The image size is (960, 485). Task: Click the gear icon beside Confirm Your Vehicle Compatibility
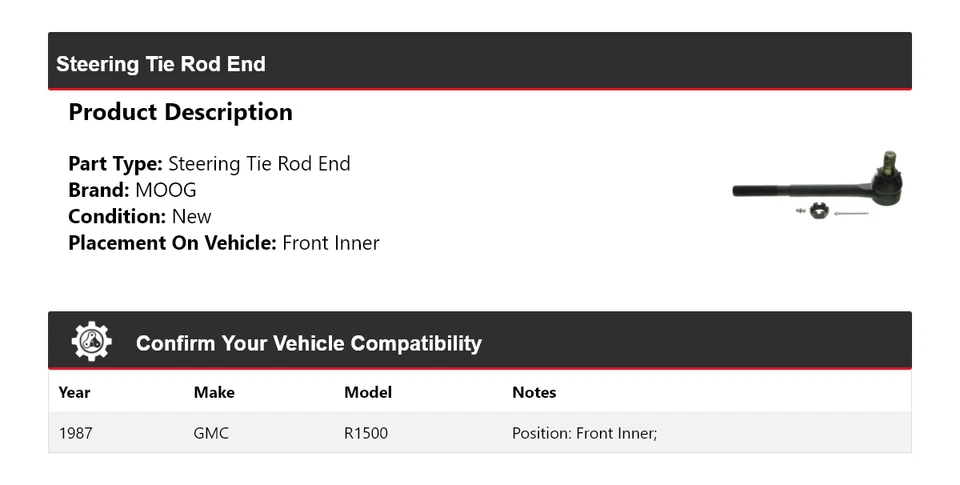(x=91, y=342)
